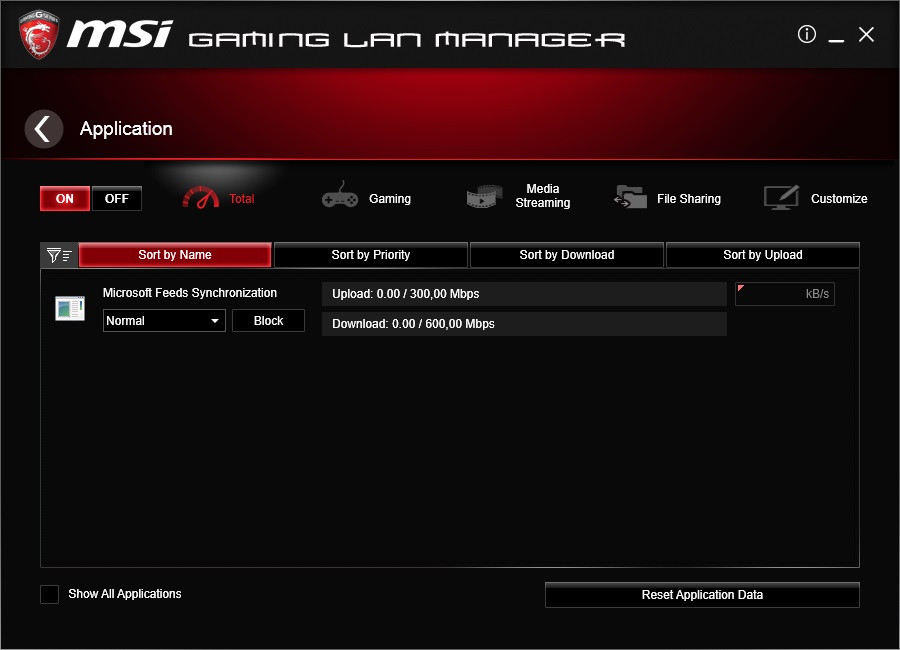
Task: Open the Normal priority dropdown
Action: coord(164,320)
